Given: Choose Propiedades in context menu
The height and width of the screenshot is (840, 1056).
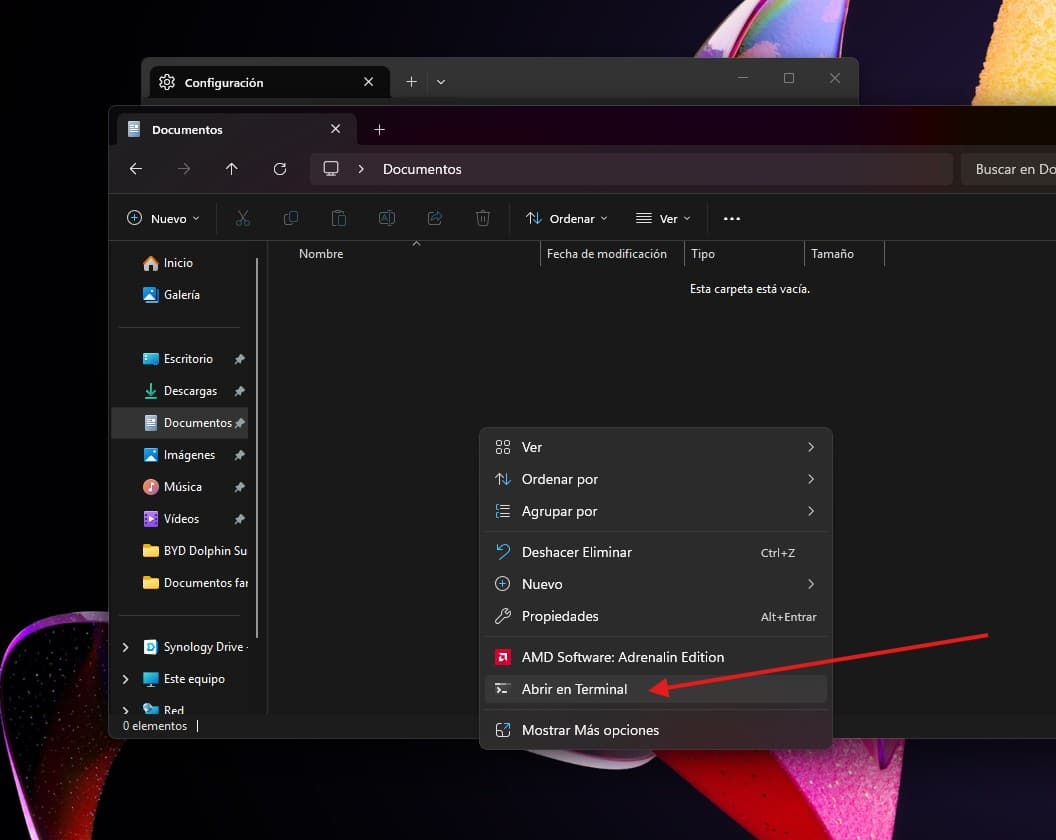Looking at the screenshot, I should (655, 616).
